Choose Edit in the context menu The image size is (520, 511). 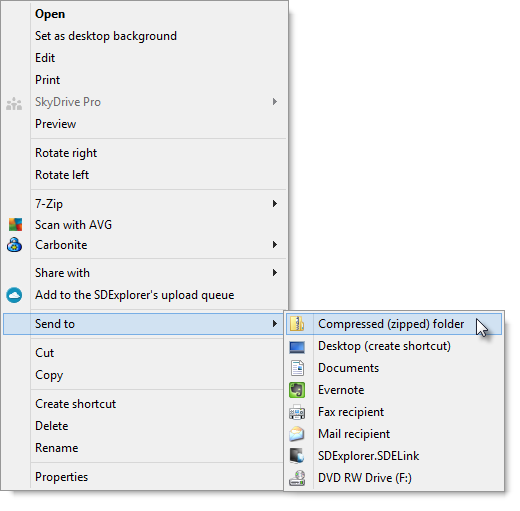pos(144,58)
